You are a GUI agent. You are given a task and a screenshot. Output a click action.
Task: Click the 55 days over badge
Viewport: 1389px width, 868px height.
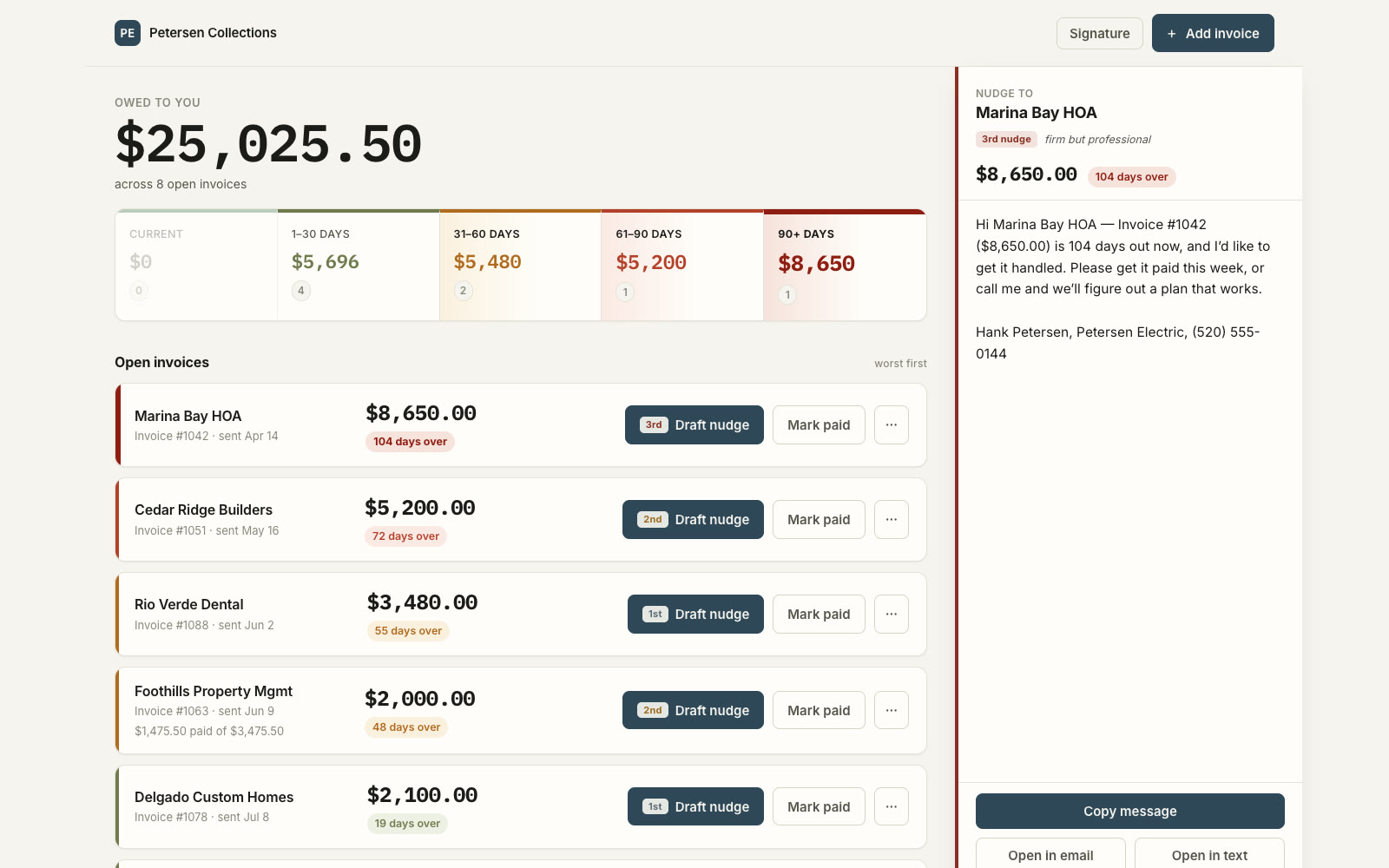click(408, 631)
